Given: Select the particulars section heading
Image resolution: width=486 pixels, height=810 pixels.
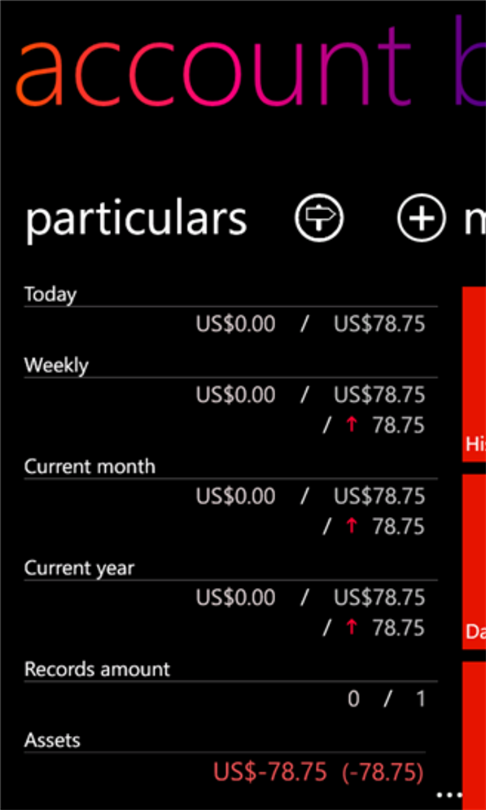Looking at the screenshot, I should (x=136, y=219).
